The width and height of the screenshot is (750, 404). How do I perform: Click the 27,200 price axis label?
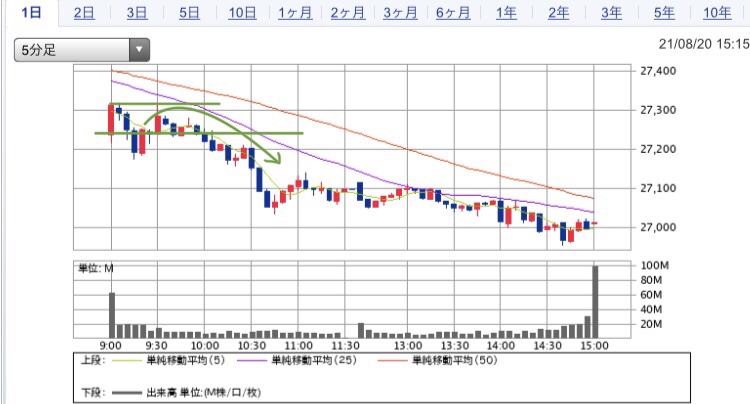[x=658, y=149]
